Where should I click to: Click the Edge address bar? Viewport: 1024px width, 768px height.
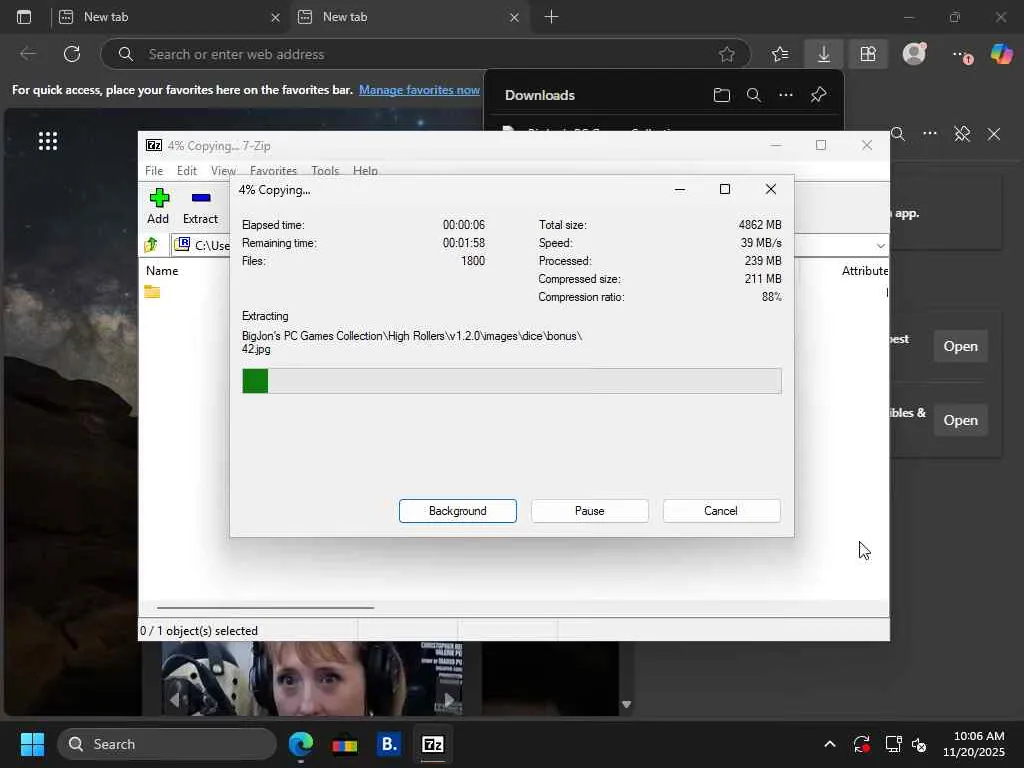coord(424,54)
